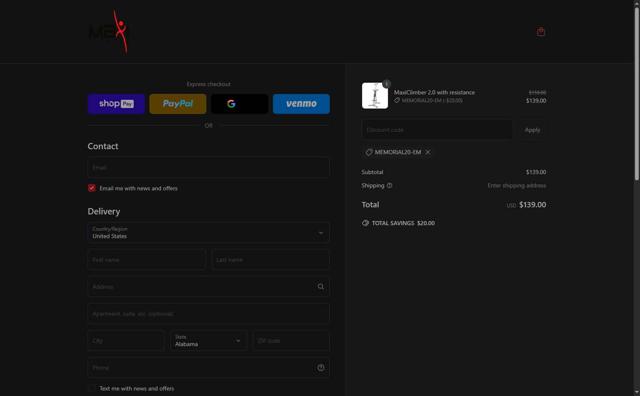Click the Express checkout heading
The width and height of the screenshot is (640, 396).
(209, 84)
